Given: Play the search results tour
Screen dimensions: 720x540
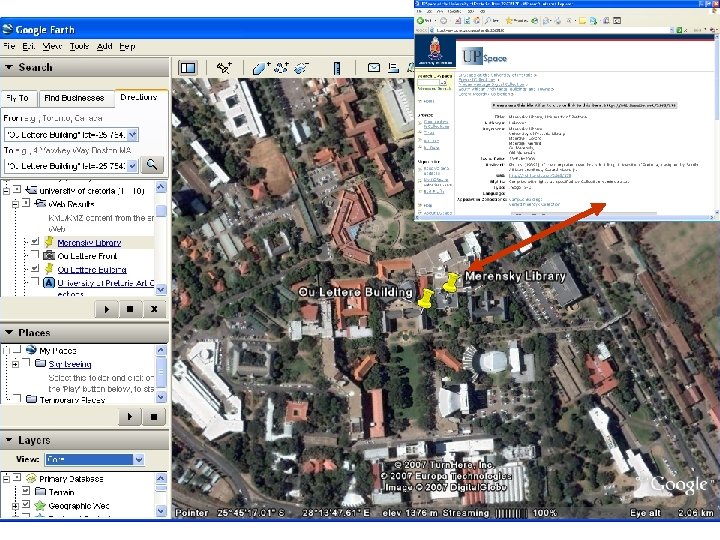Looking at the screenshot, I should (x=107, y=309).
